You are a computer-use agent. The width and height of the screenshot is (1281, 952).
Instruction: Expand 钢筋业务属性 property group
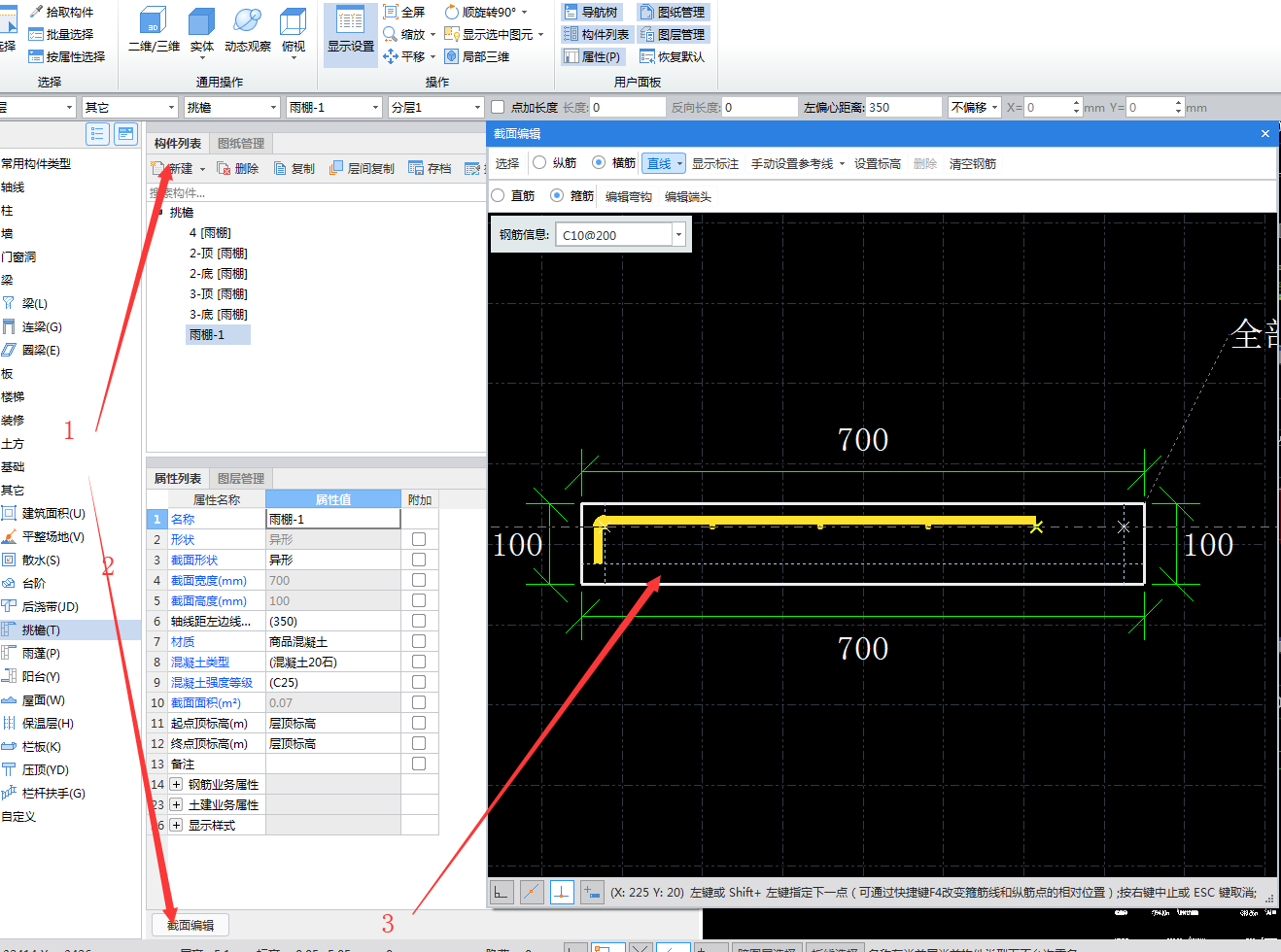tap(176, 784)
